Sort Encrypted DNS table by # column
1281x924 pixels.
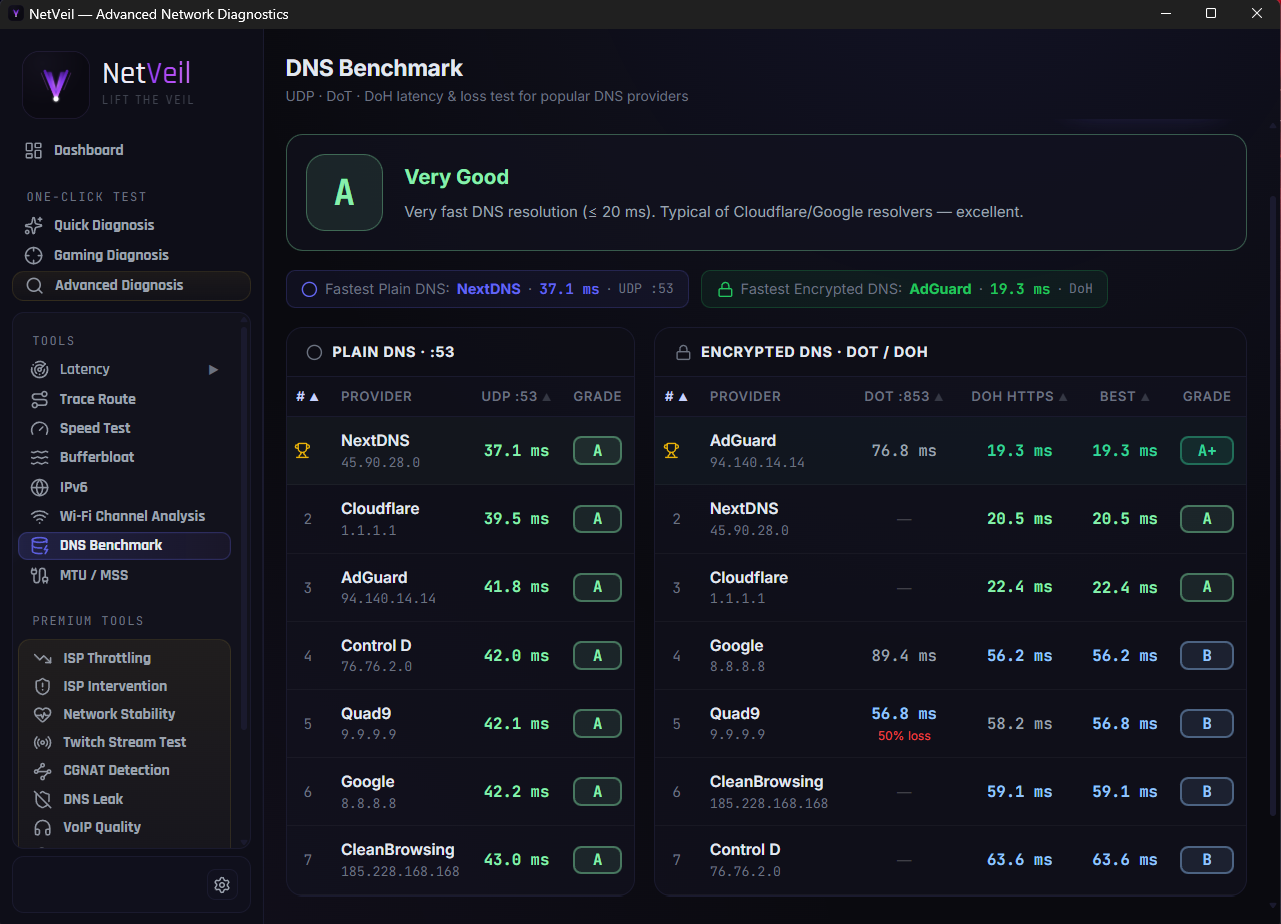pyautogui.click(x=676, y=396)
